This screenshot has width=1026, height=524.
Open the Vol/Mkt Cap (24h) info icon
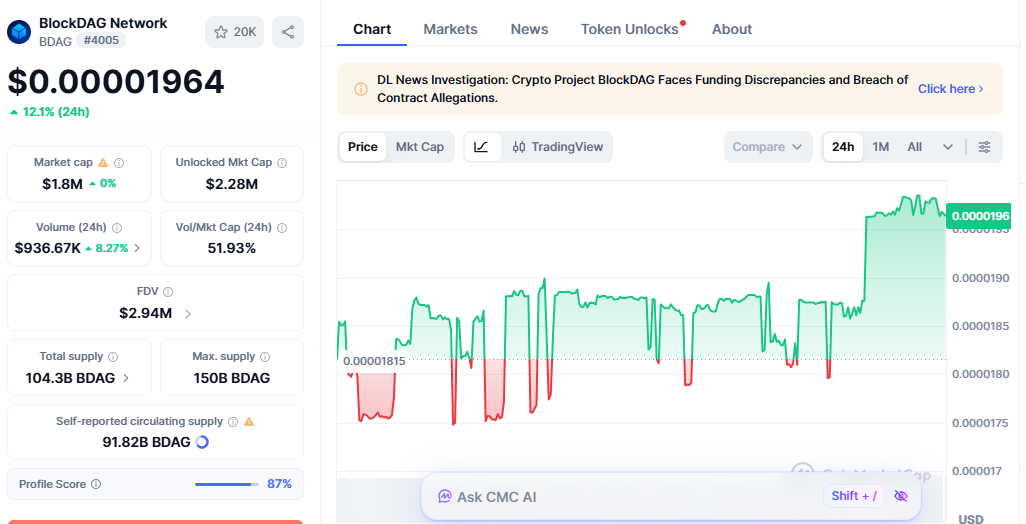click(x=282, y=228)
